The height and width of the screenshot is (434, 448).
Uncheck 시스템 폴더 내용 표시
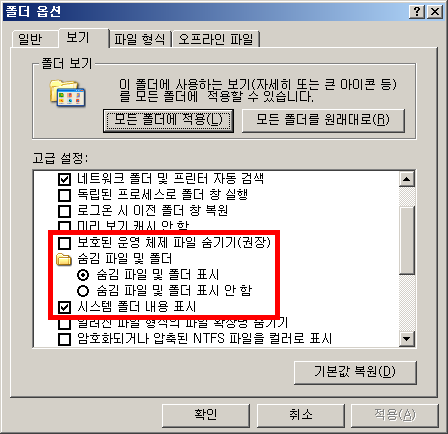[x=64, y=307]
